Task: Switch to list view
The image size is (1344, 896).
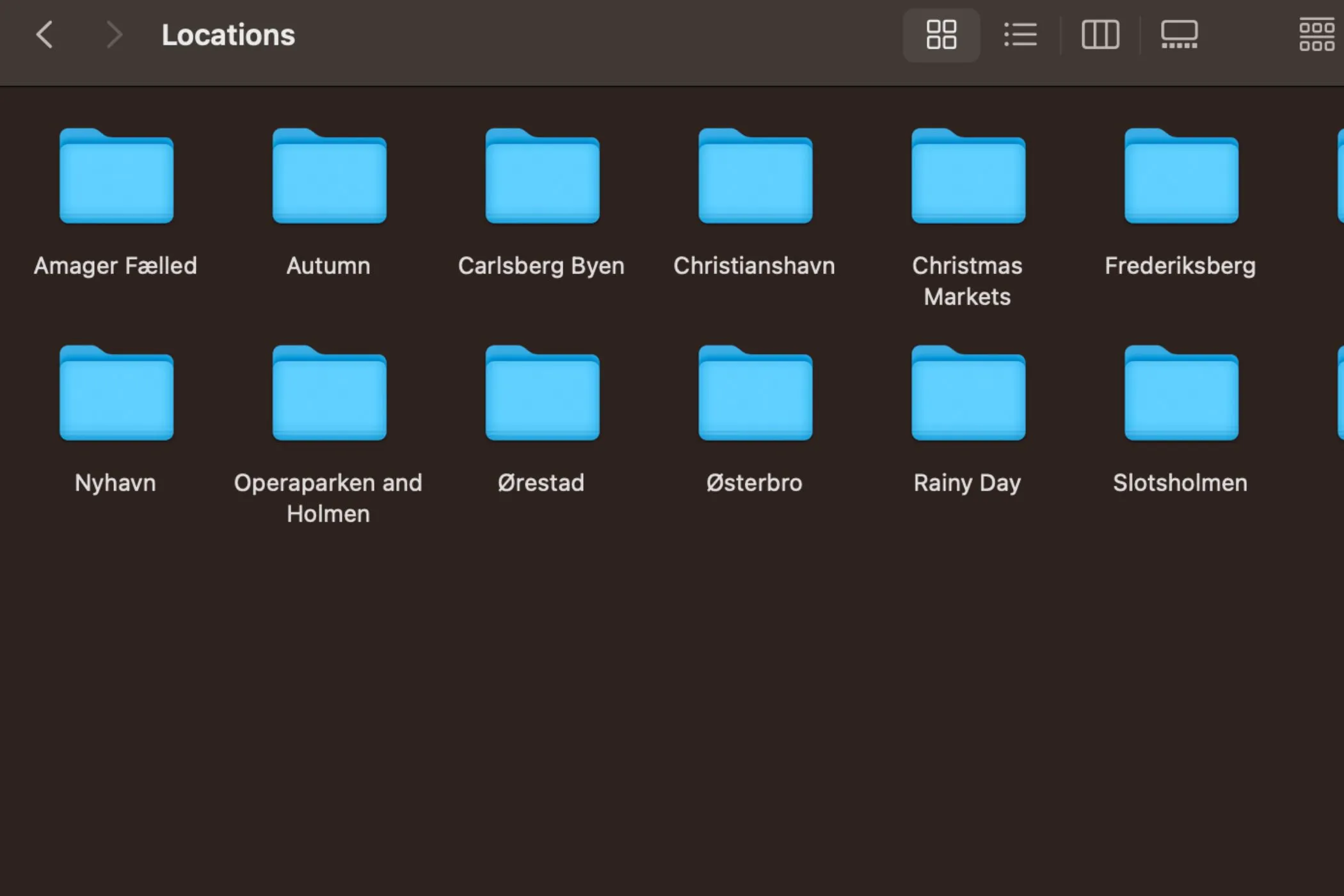Action: point(1020,35)
